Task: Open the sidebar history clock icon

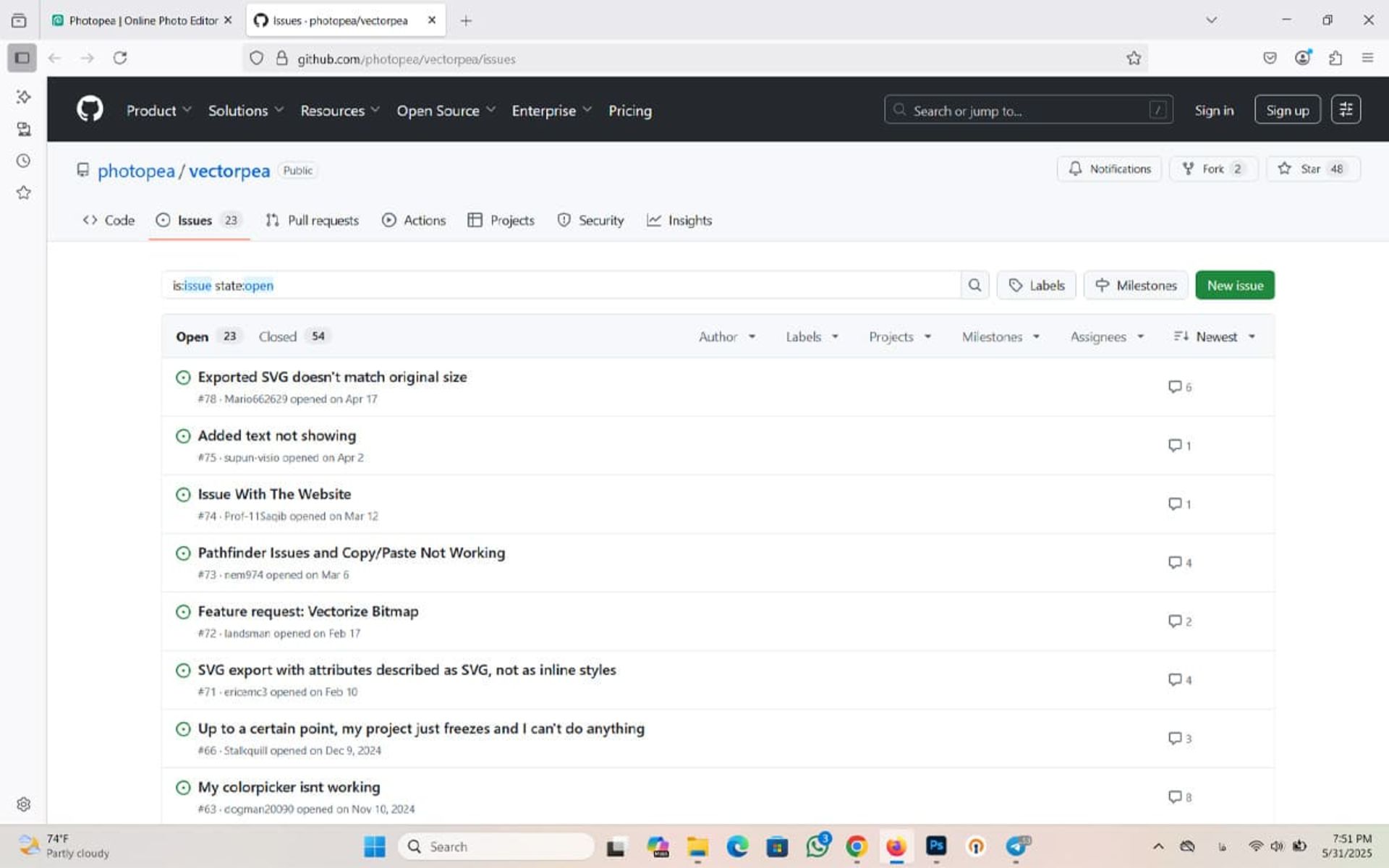Action: pos(23,161)
